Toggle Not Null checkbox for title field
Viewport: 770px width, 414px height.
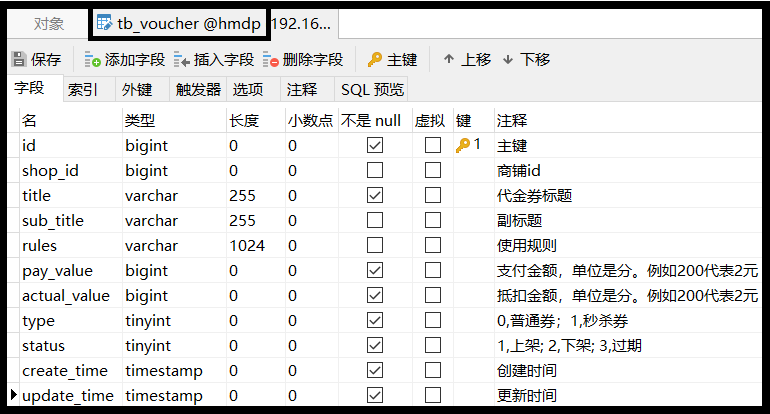coord(375,195)
